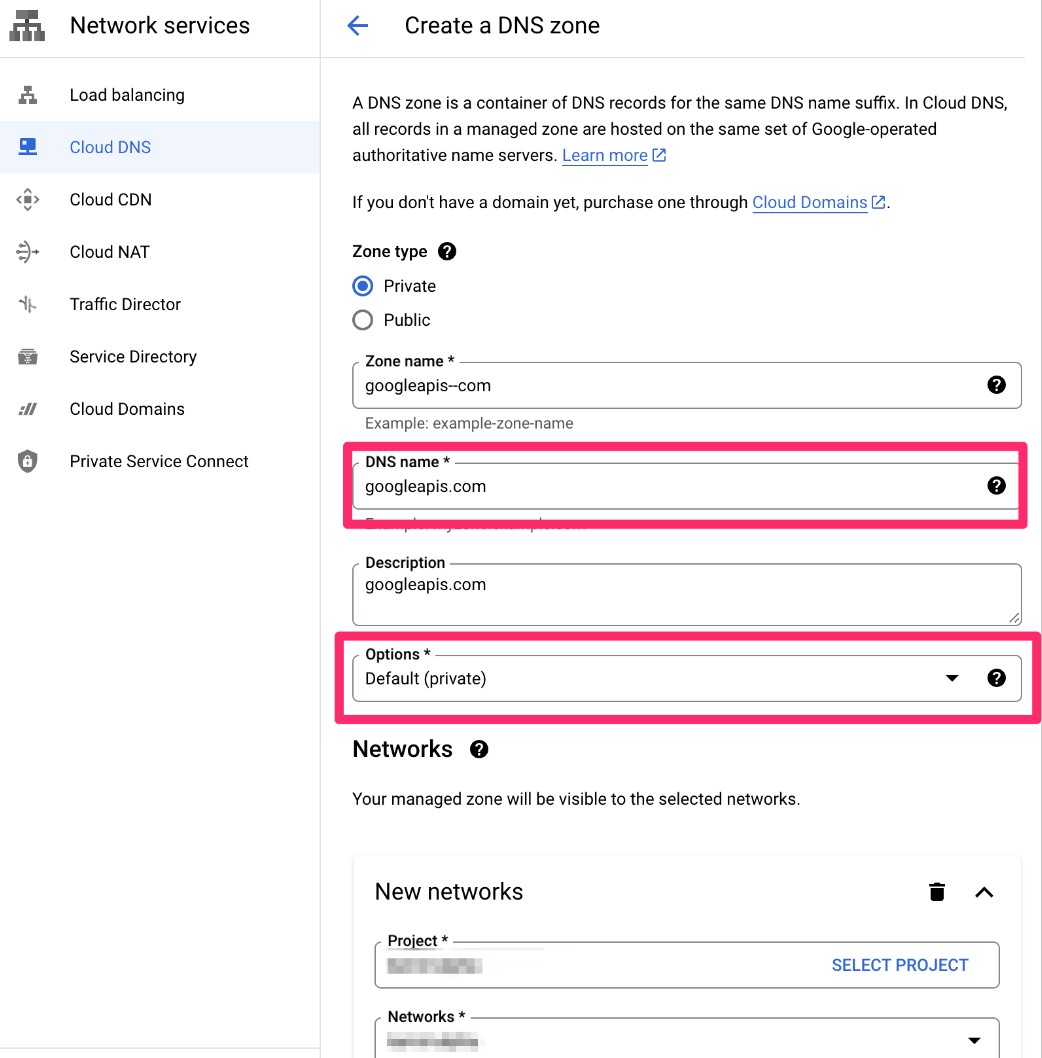This screenshot has height=1058, width=1042.
Task: Click the Cloud CDN sidebar icon
Action: click(28, 200)
